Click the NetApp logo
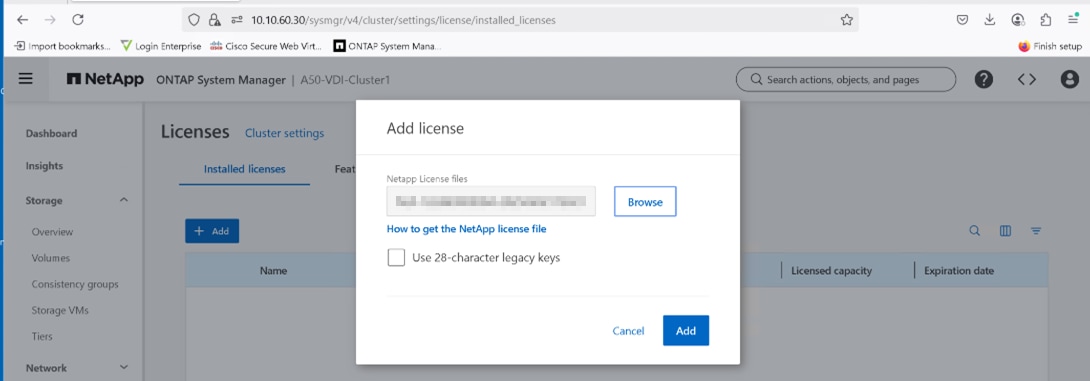 [105, 79]
